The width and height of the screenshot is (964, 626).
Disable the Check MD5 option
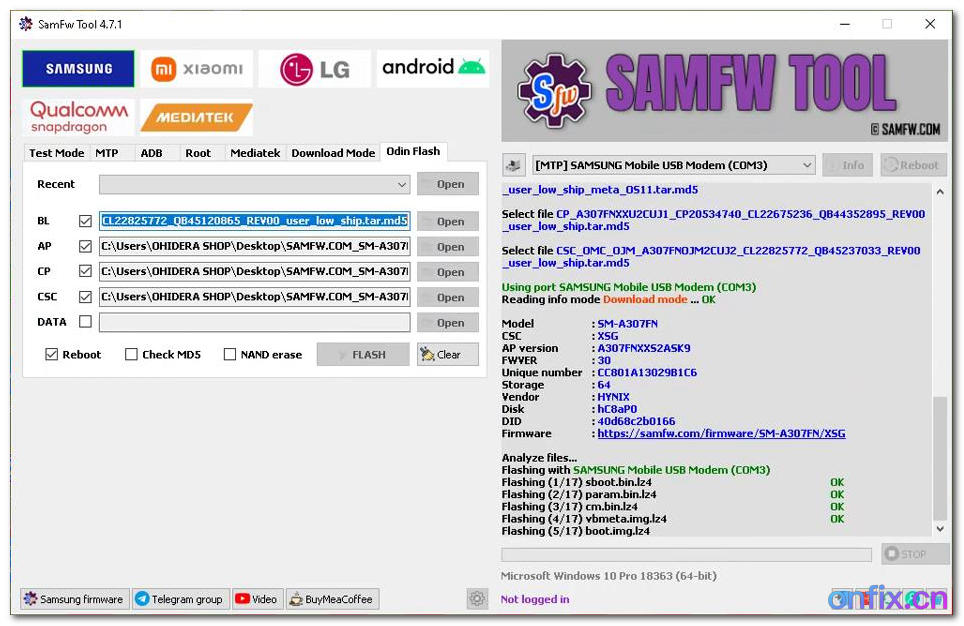[x=131, y=353]
